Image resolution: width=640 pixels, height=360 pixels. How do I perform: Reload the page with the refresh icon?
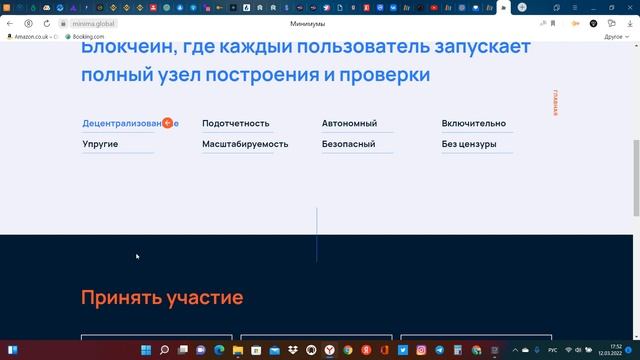47,24
